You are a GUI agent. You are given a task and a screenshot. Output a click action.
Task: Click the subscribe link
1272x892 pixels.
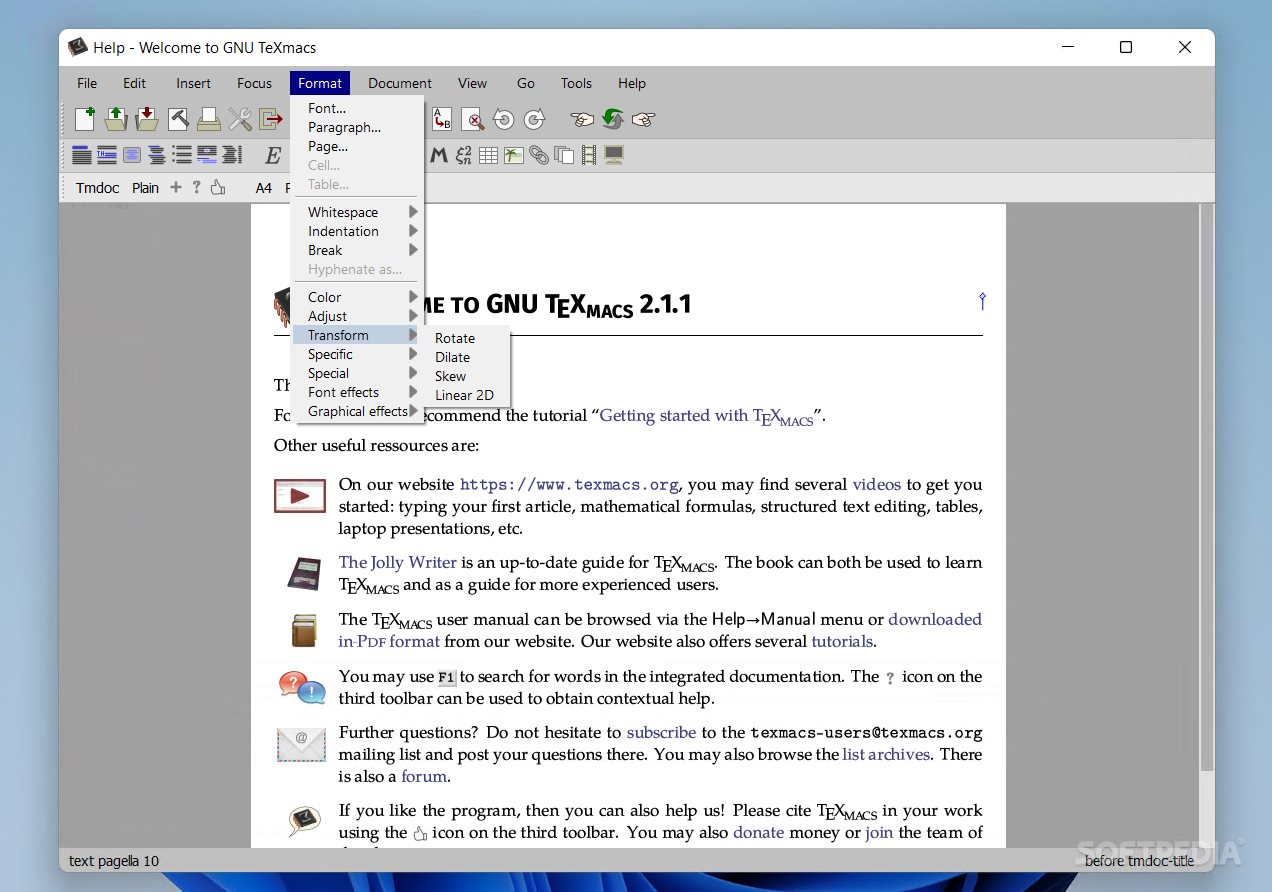(x=661, y=732)
